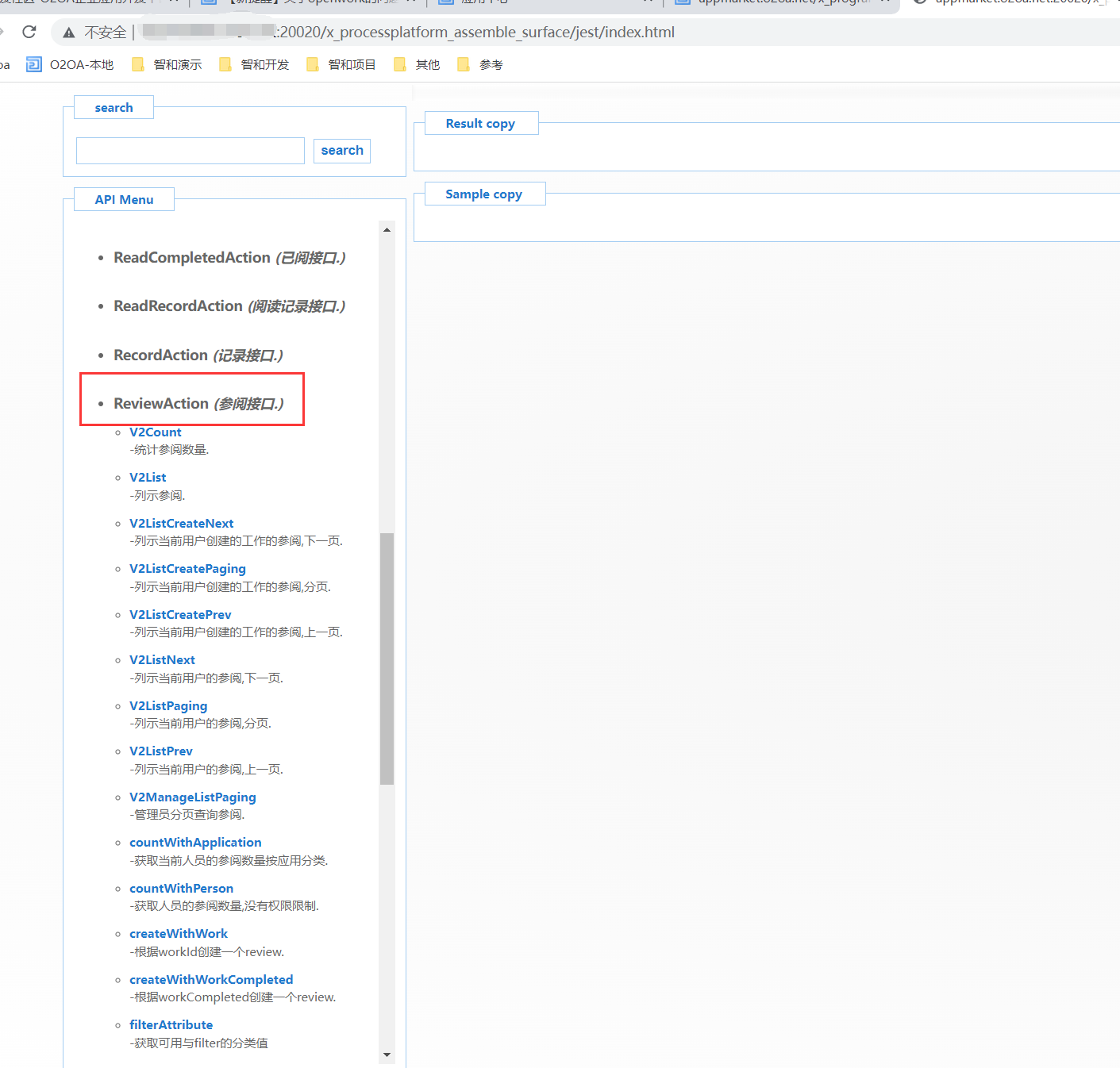The height and width of the screenshot is (1068, 1120).
Task: Select the V2ManageListPaging API entry
Action: click(x=193, y=797)
